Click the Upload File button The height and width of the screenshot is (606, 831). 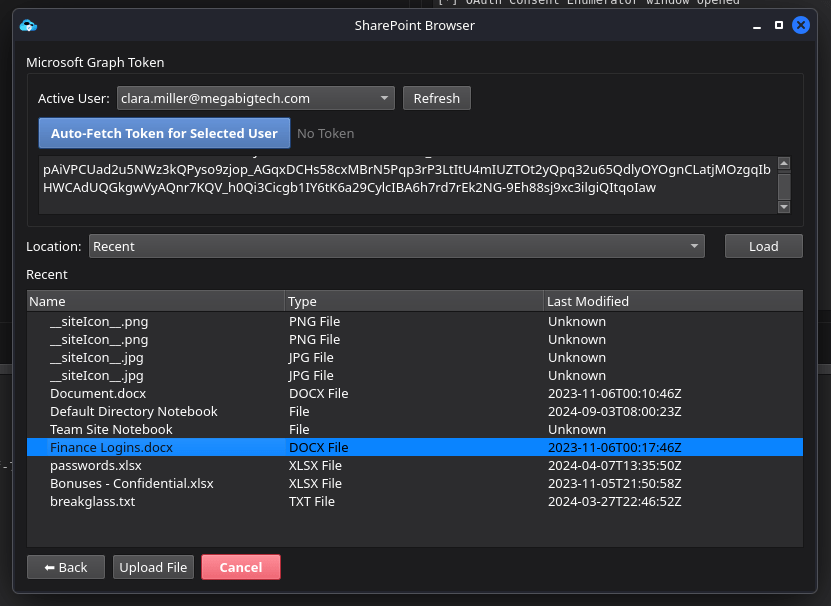(153, 567)
